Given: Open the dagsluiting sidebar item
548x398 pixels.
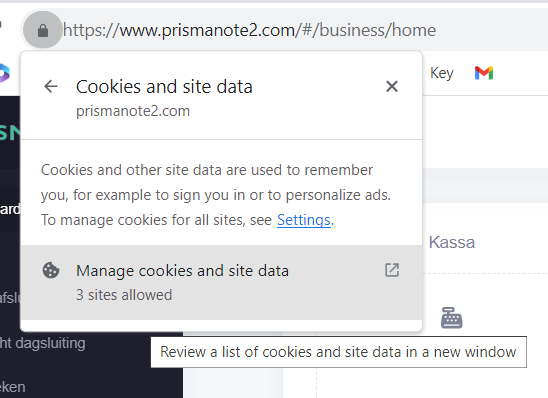Looking at the screenshot, I should pyautogui.click(x=43, y=343).
